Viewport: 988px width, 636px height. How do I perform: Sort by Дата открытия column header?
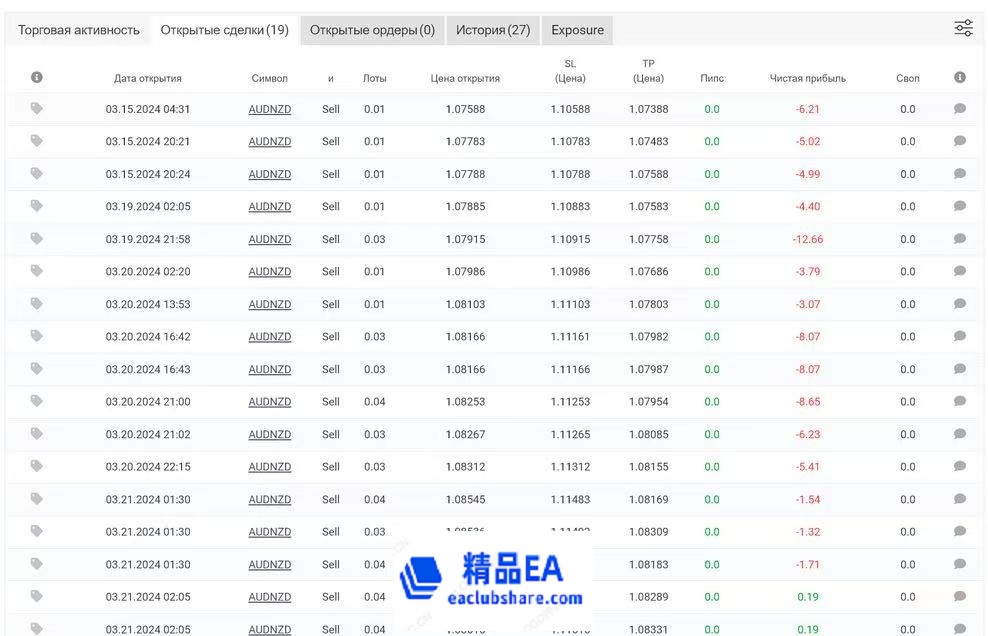point(148,78)
